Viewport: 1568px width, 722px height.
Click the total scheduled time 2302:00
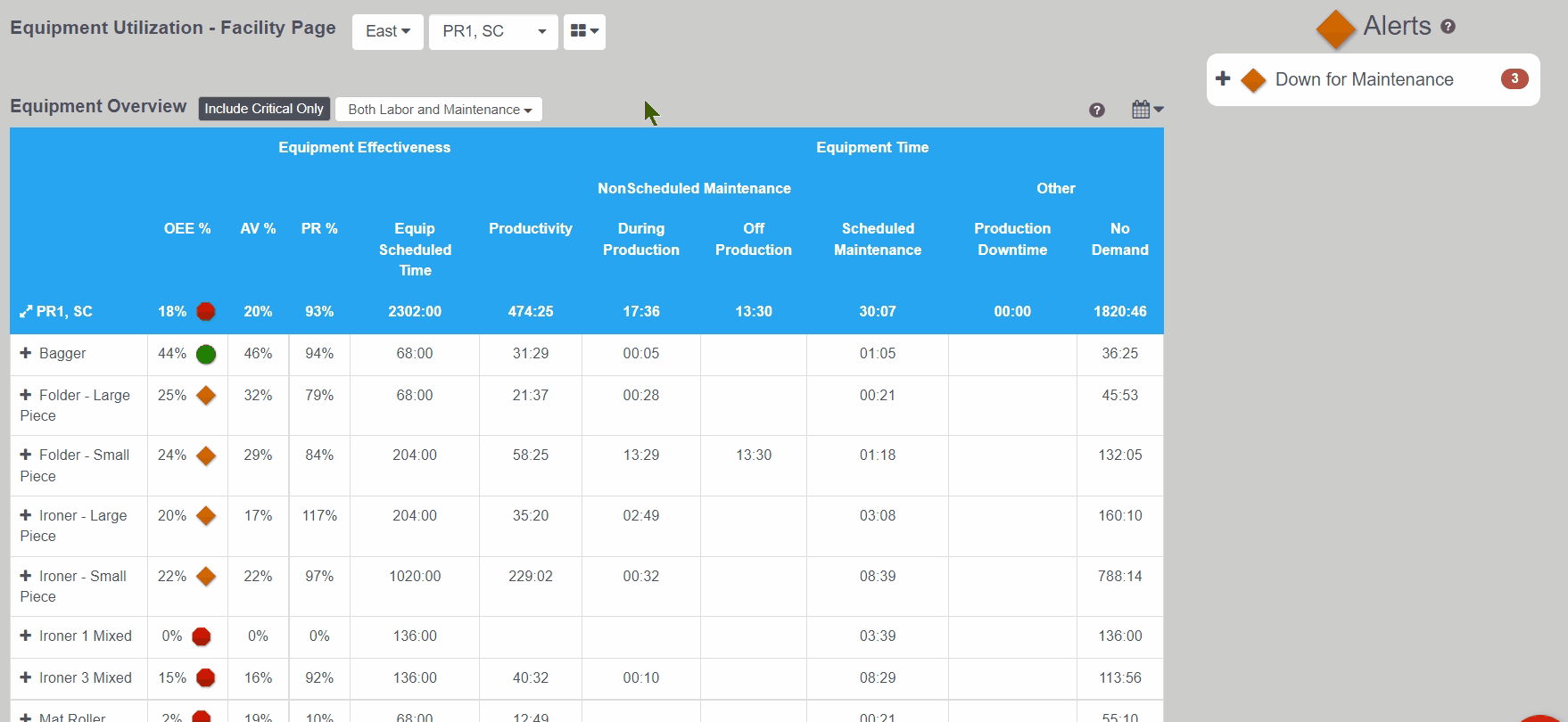(415, 311)
